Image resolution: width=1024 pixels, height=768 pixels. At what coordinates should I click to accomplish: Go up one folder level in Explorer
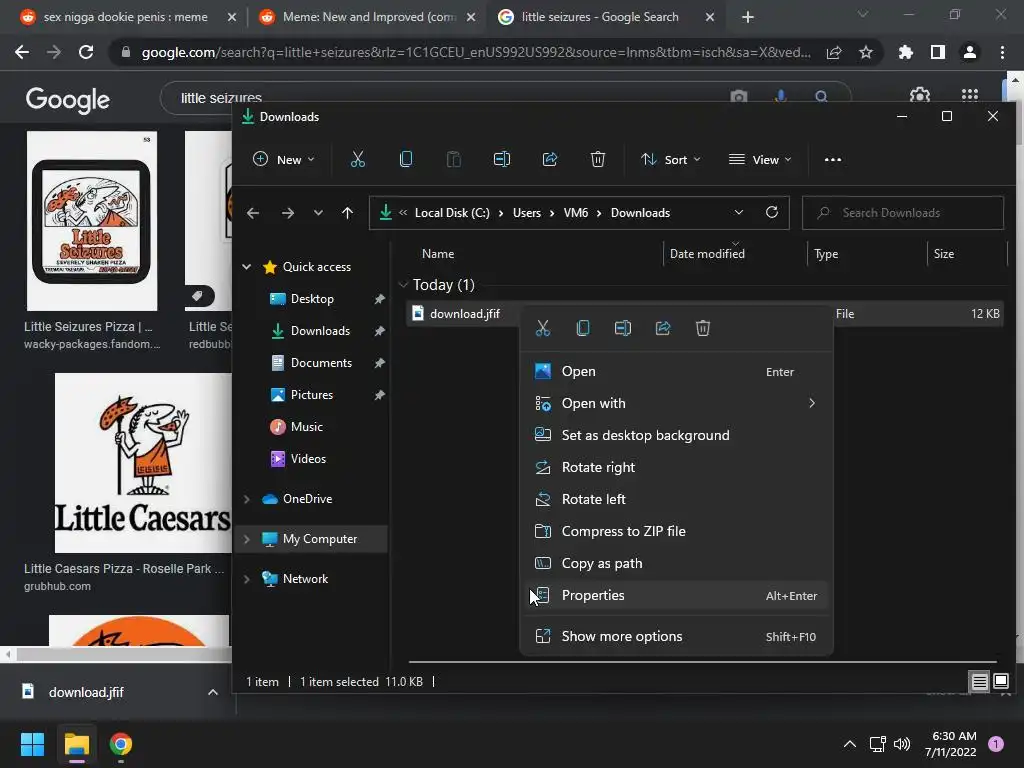click(347, 213)
